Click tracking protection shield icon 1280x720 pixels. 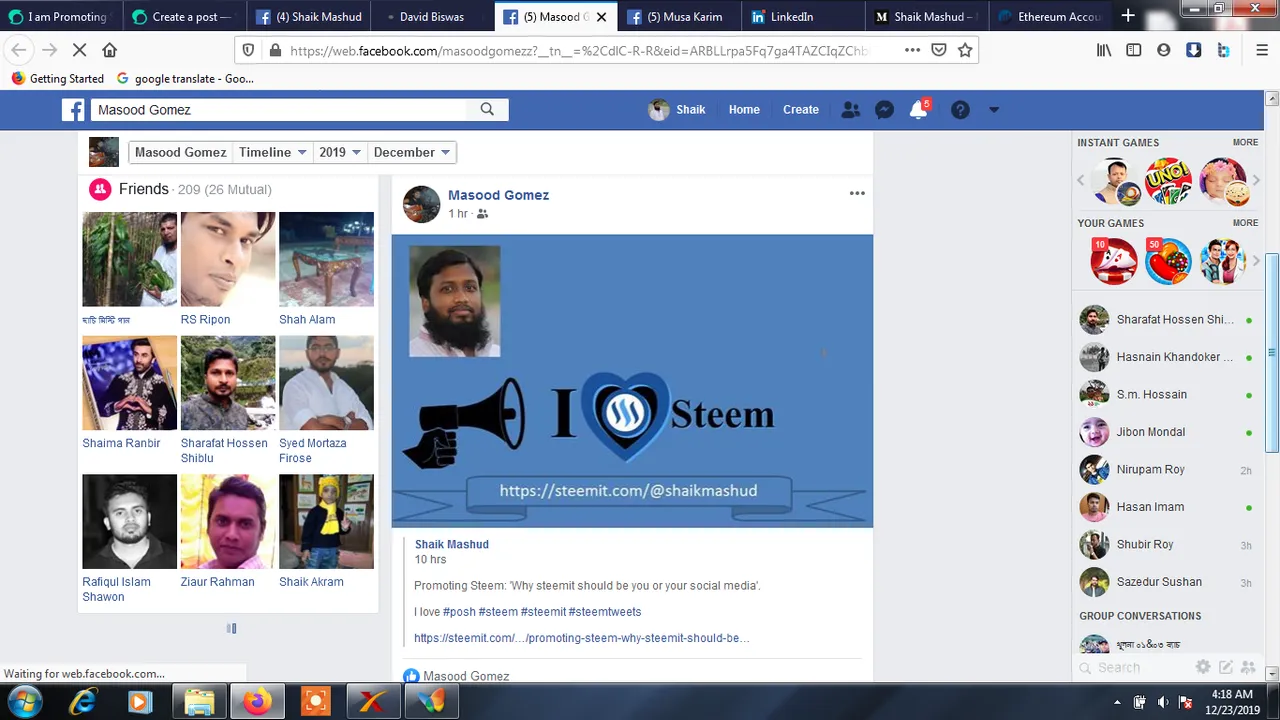[248, 50]
